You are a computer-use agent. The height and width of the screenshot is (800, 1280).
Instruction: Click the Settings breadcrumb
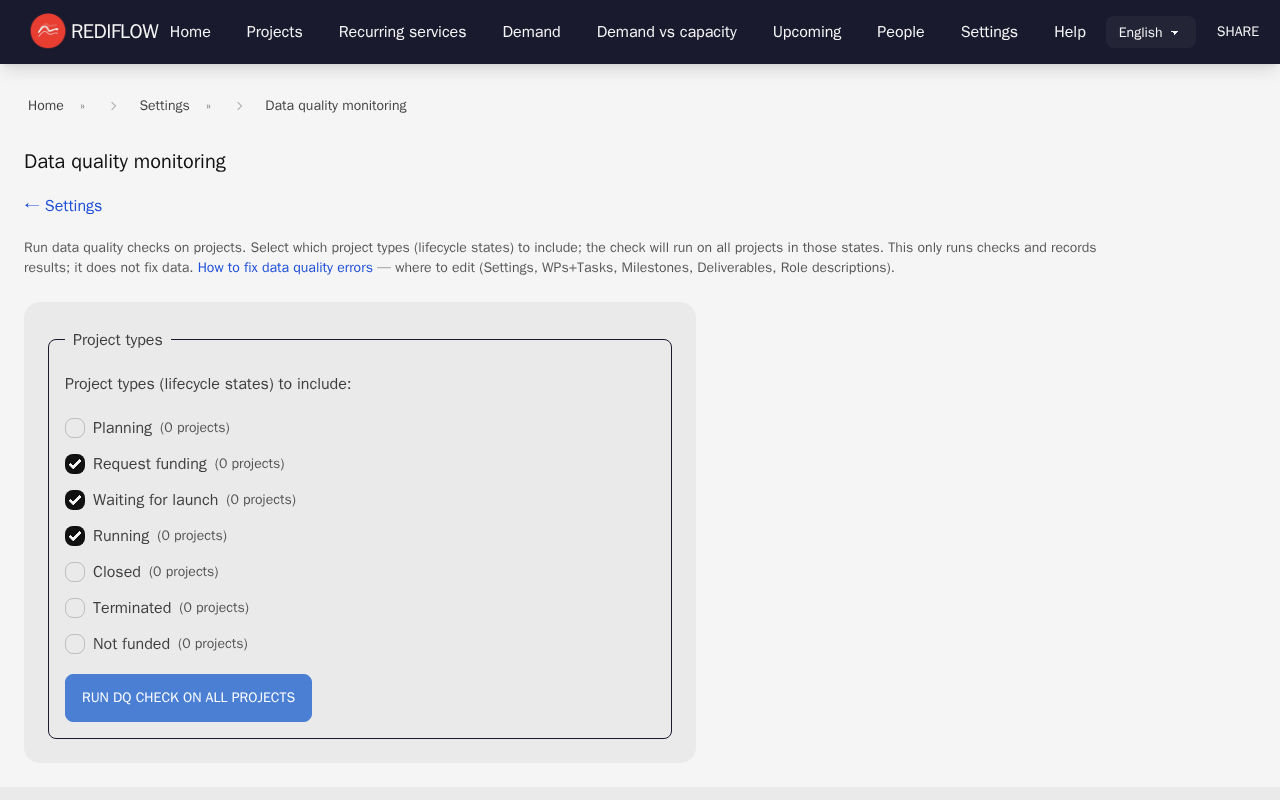pos(164,106)
